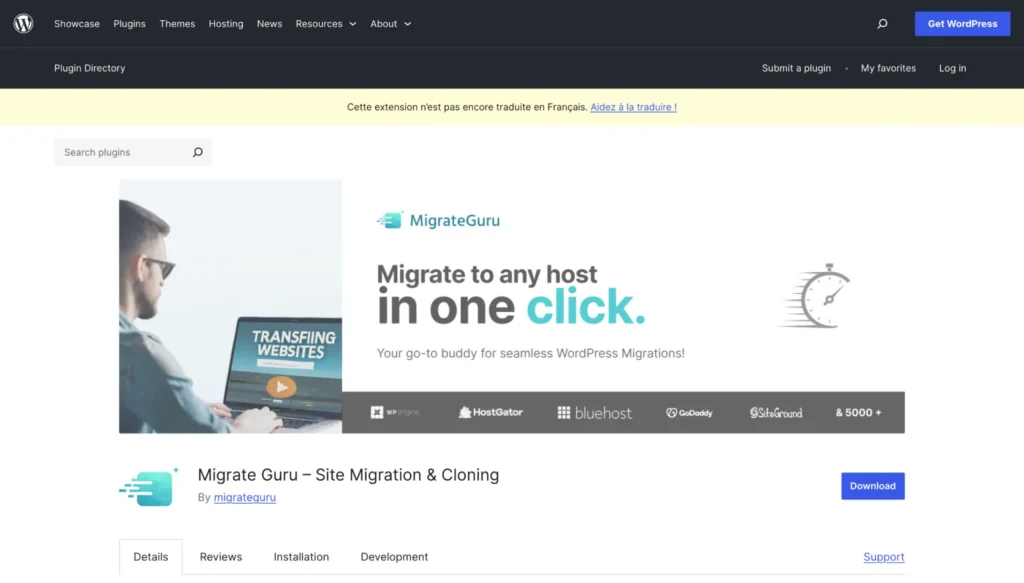Click the Download button
Screen dimensions: 1024x583
pyautogui.click(x=872, y=486)
